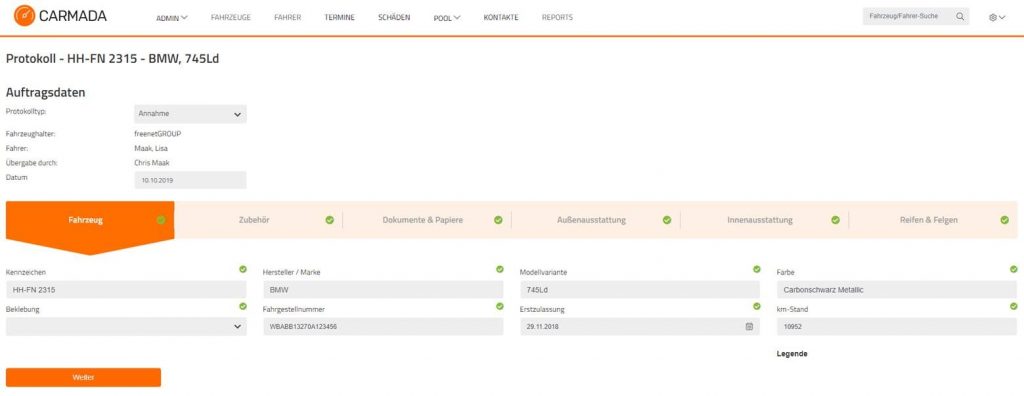
Task: Click the search magnifier icon
Action: click(959, 17)
